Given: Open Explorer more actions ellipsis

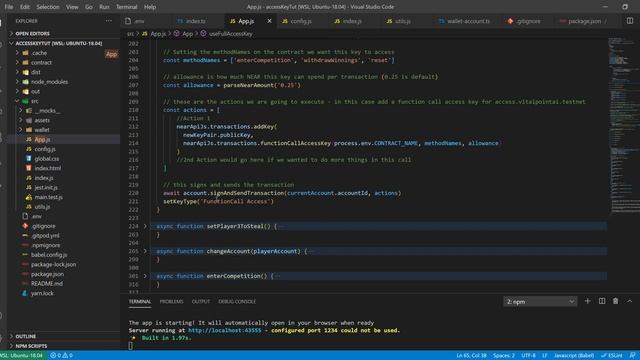Looking at the screenshot, I should point(109,21).
